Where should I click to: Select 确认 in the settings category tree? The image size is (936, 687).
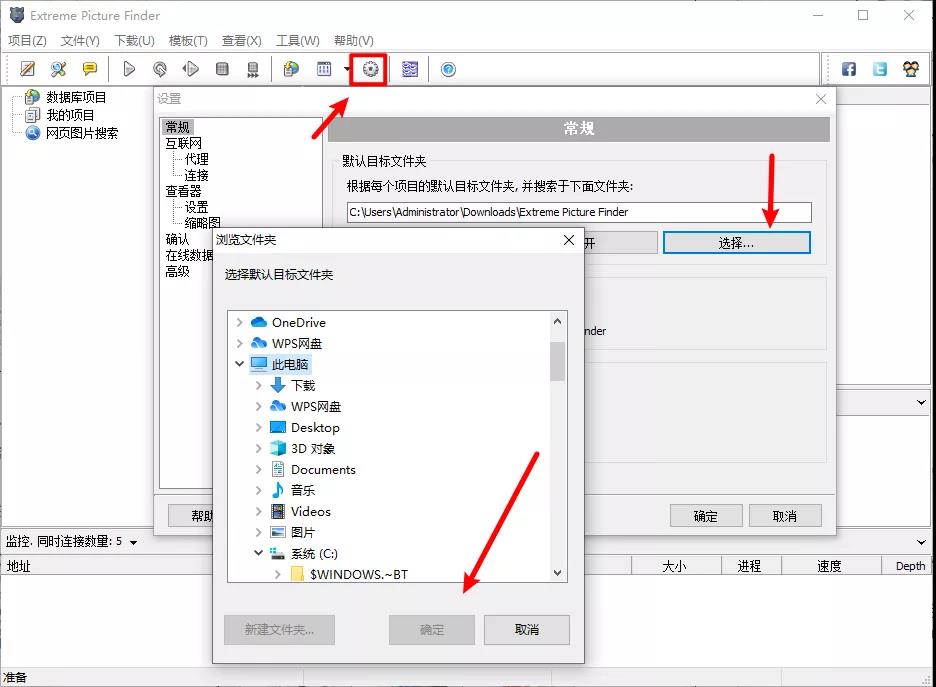[x=177, y=239]
